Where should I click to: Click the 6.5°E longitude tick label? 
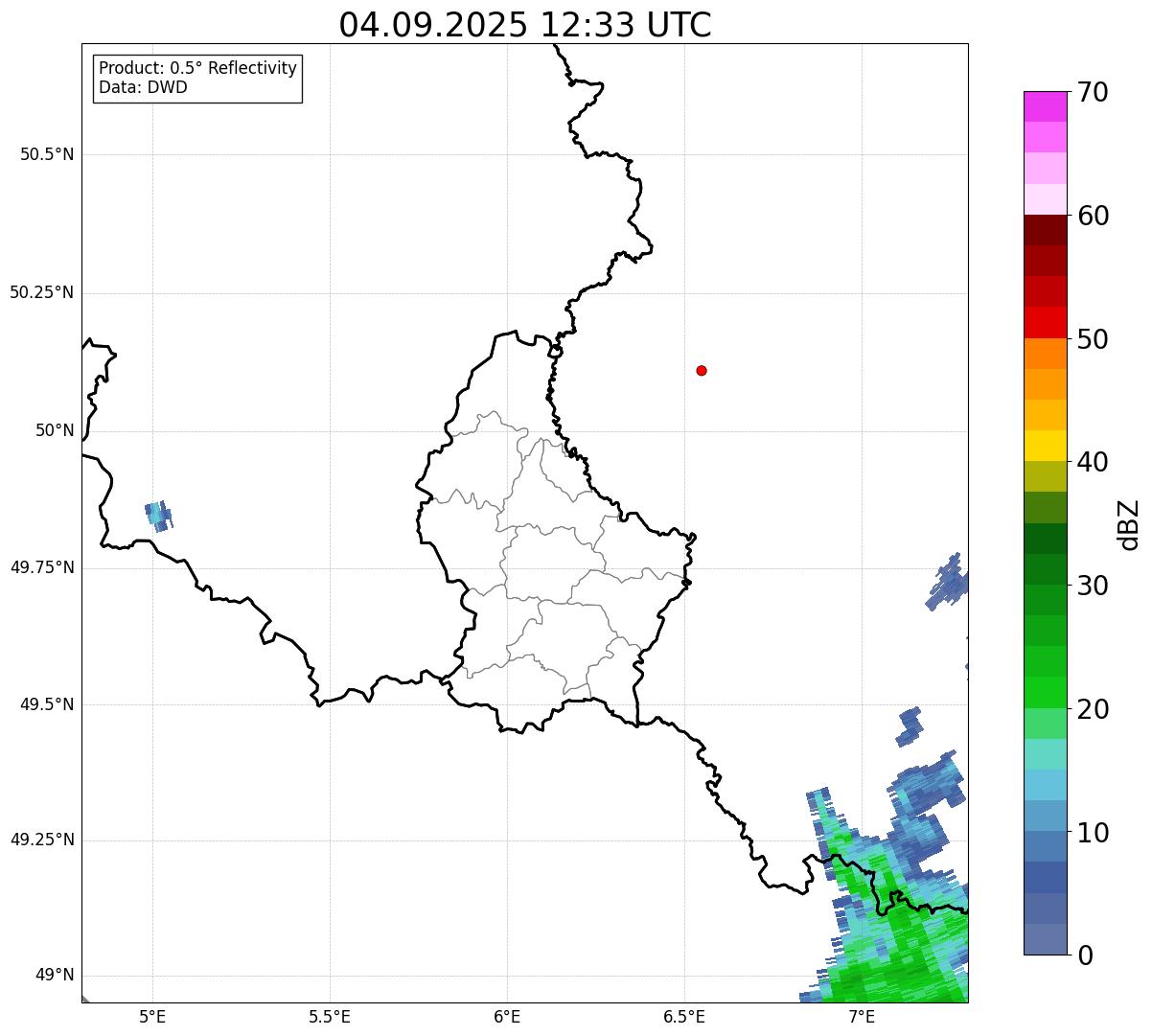pyautogui.click(x=684, y=1017)
